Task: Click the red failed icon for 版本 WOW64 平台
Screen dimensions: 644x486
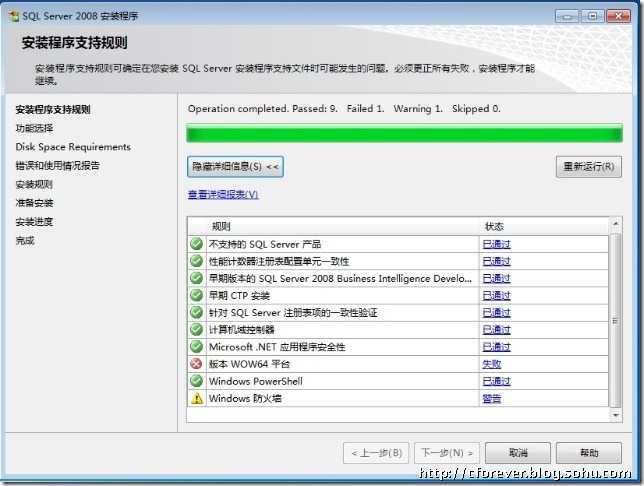Action: pyautogui.click(x=197, y=364)
